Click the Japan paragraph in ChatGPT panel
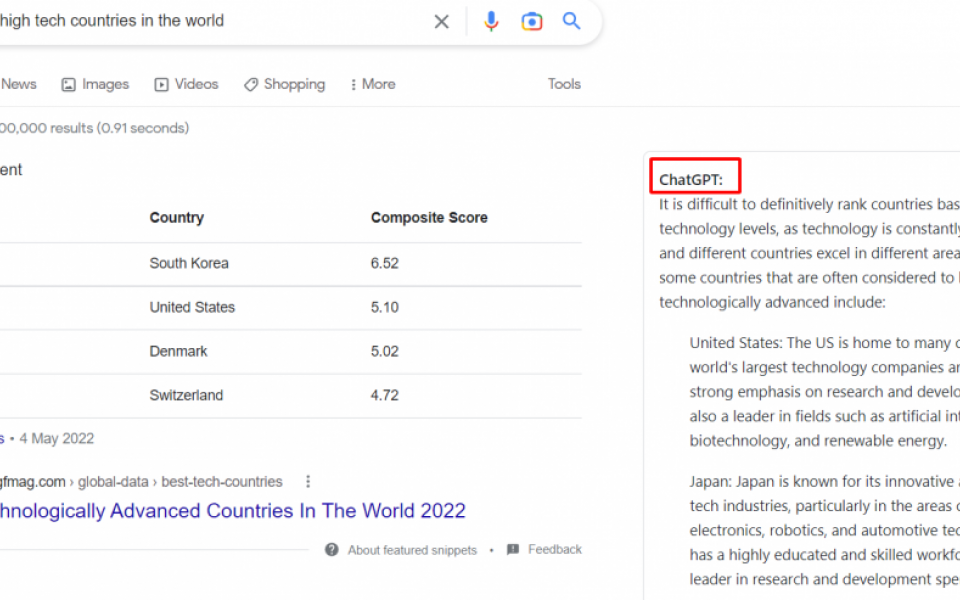The width and height of the screenshot is (960, 600). (824, 530)
